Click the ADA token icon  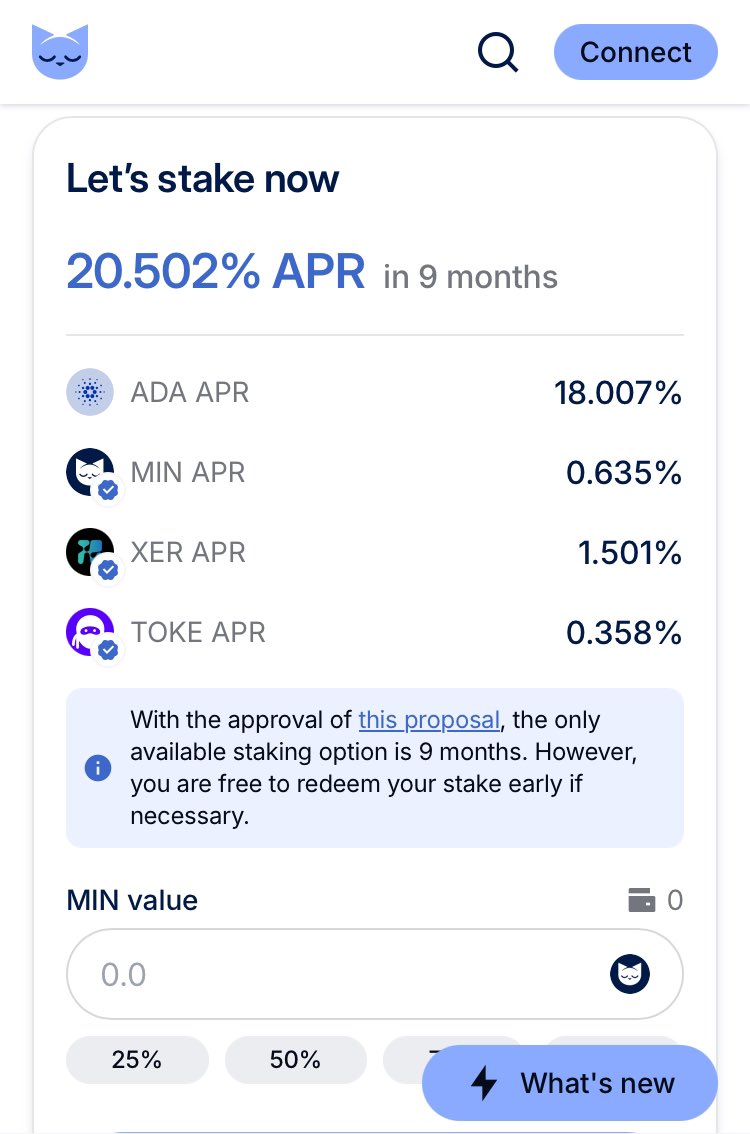(89, 392)
